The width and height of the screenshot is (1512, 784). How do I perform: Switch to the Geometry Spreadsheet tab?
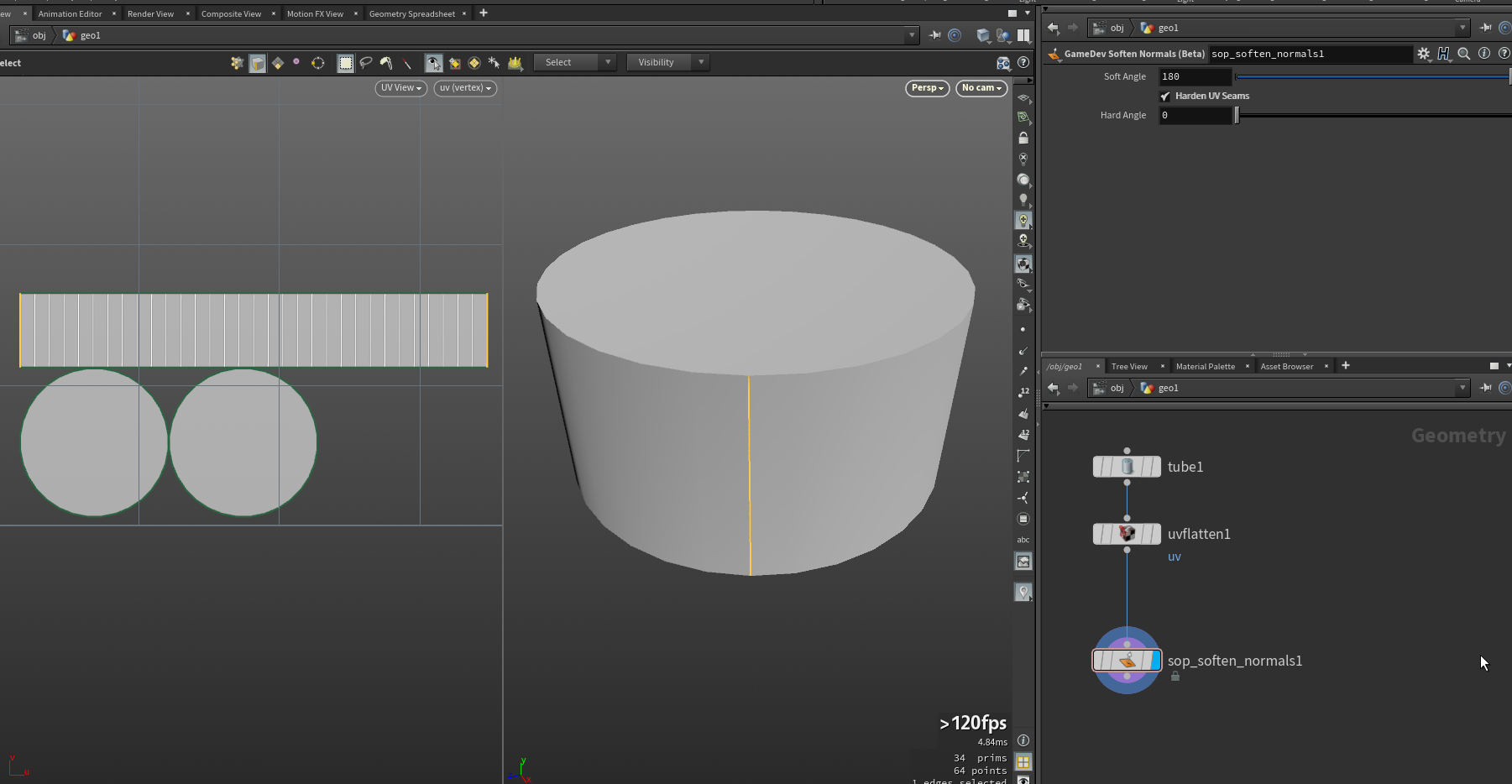point(411,14)
